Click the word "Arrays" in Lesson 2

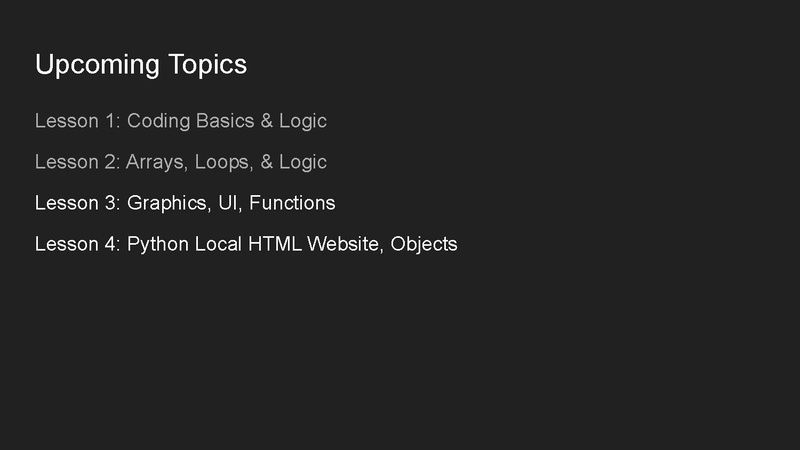click(x=156, y=162)
